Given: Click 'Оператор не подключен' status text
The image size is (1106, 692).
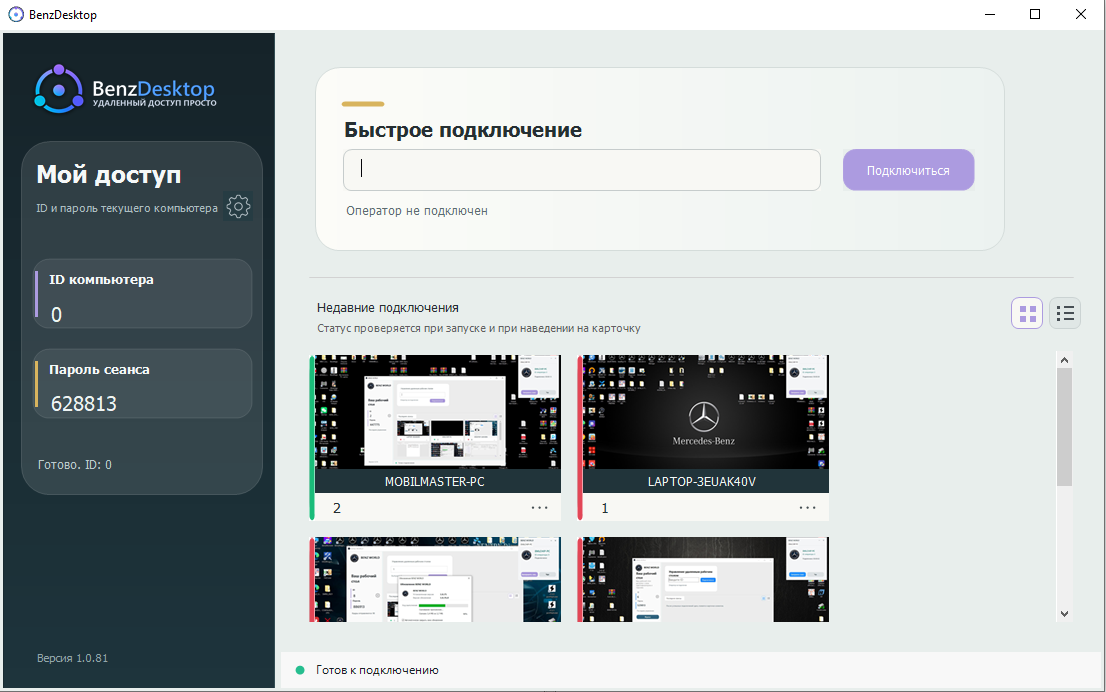Looking at the screenshot, I should point(417,211).
